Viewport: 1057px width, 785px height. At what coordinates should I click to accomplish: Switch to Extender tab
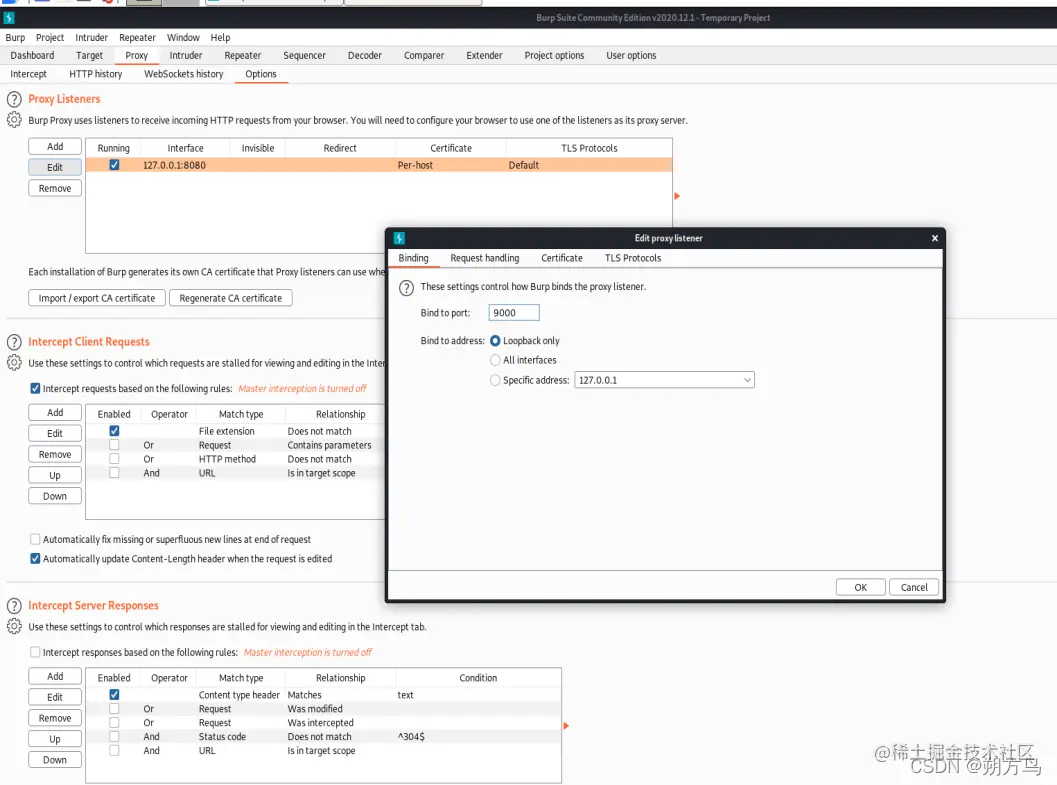[484, 55]
